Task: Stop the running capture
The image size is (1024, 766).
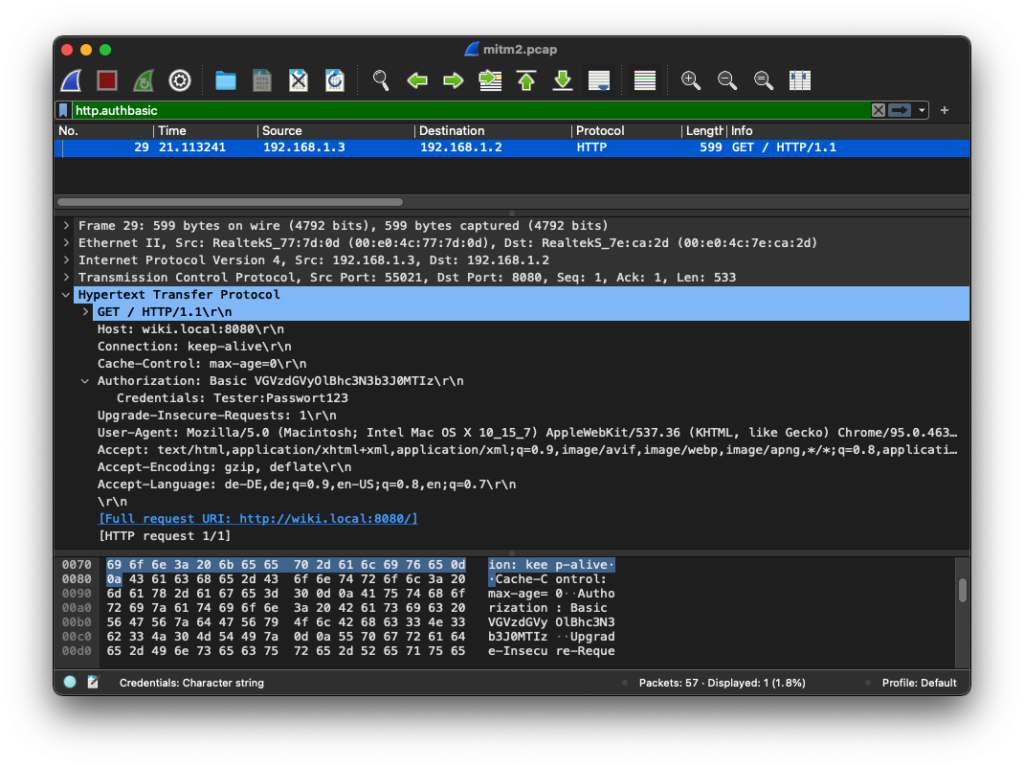Action: (106, 80)
